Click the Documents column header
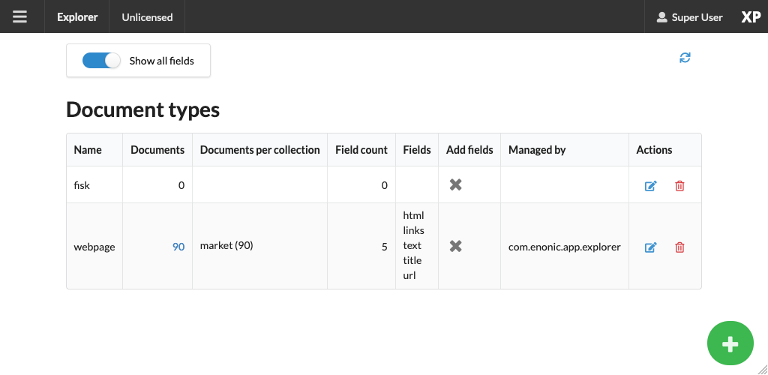Image resolution: width=768 pixels, height=375 pixels. pyautogui.click(x=157, y=150)
